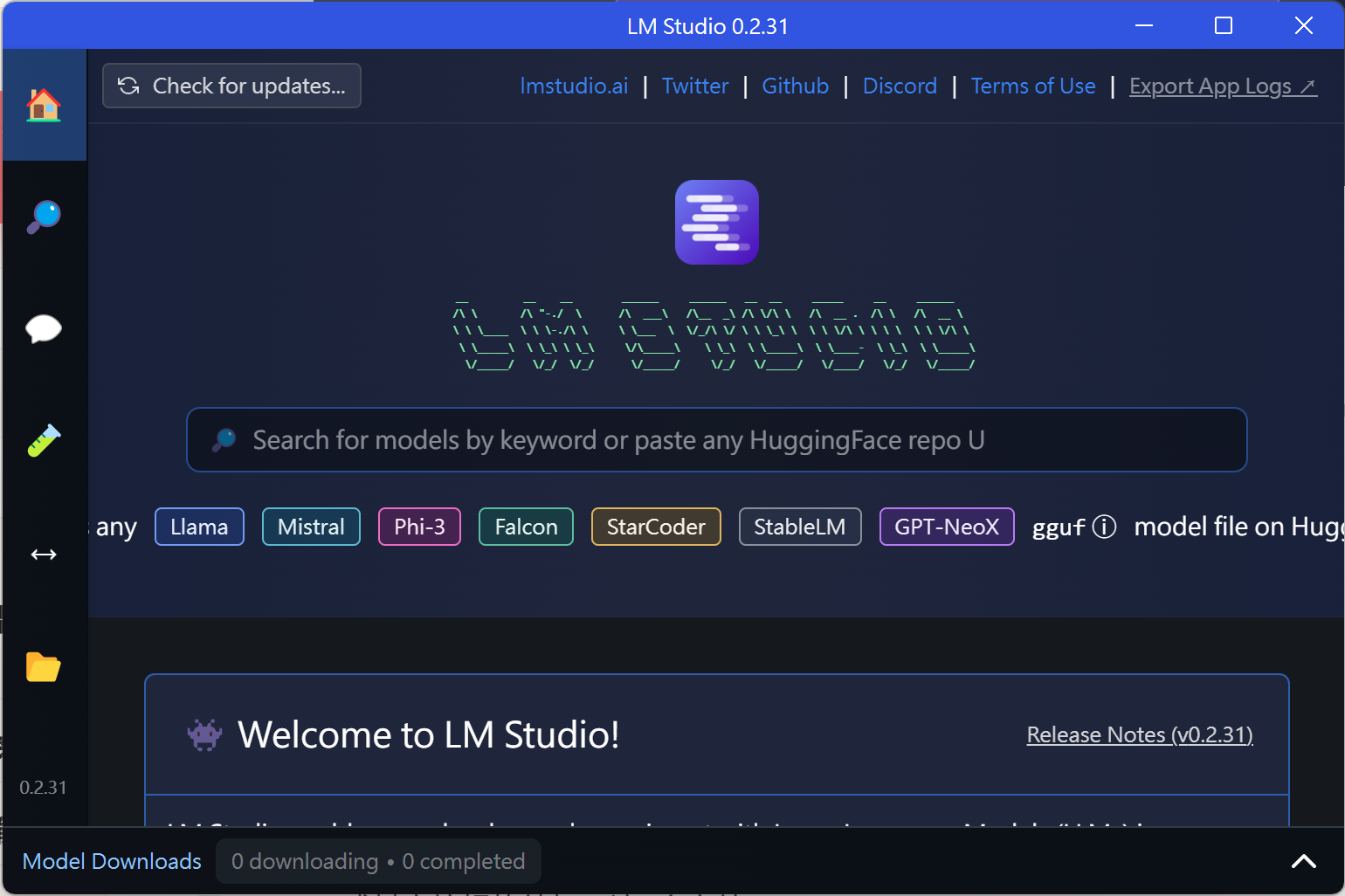Image resolution: width=1345 pixels, height=896 pixels.
Task: Maximize the LM Studio window
Action: [1224, 25]
